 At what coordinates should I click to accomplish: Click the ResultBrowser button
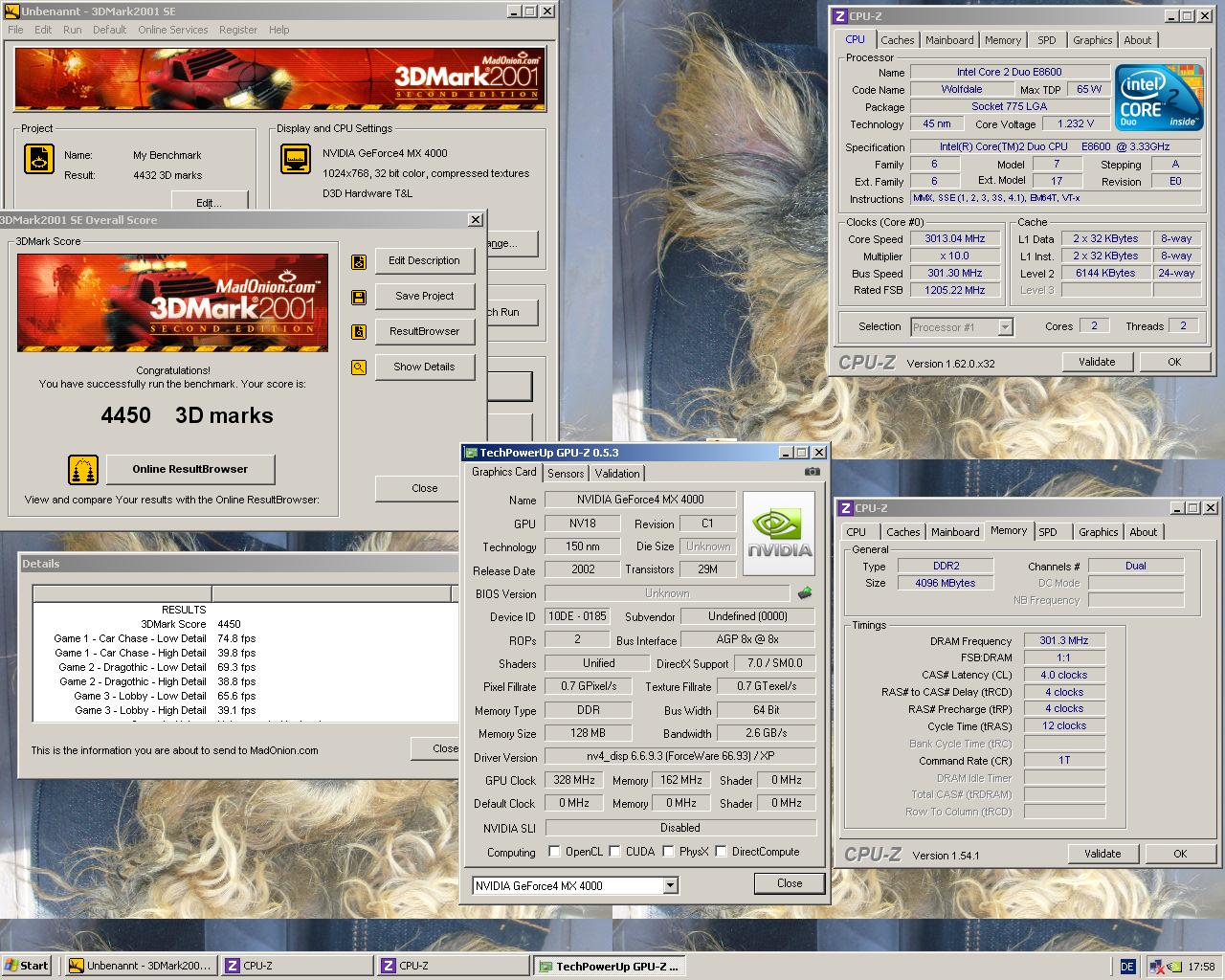click(424, 332)
